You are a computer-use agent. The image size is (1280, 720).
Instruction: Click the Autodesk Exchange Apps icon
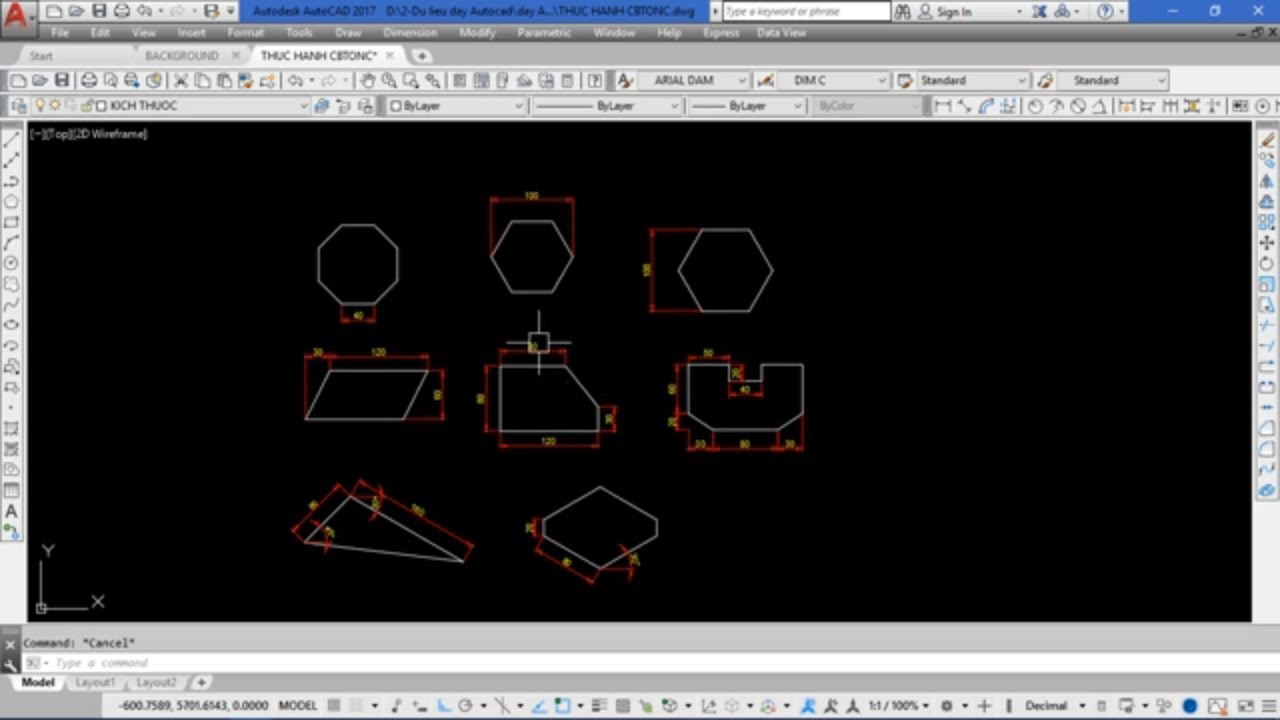[1041, 11]
